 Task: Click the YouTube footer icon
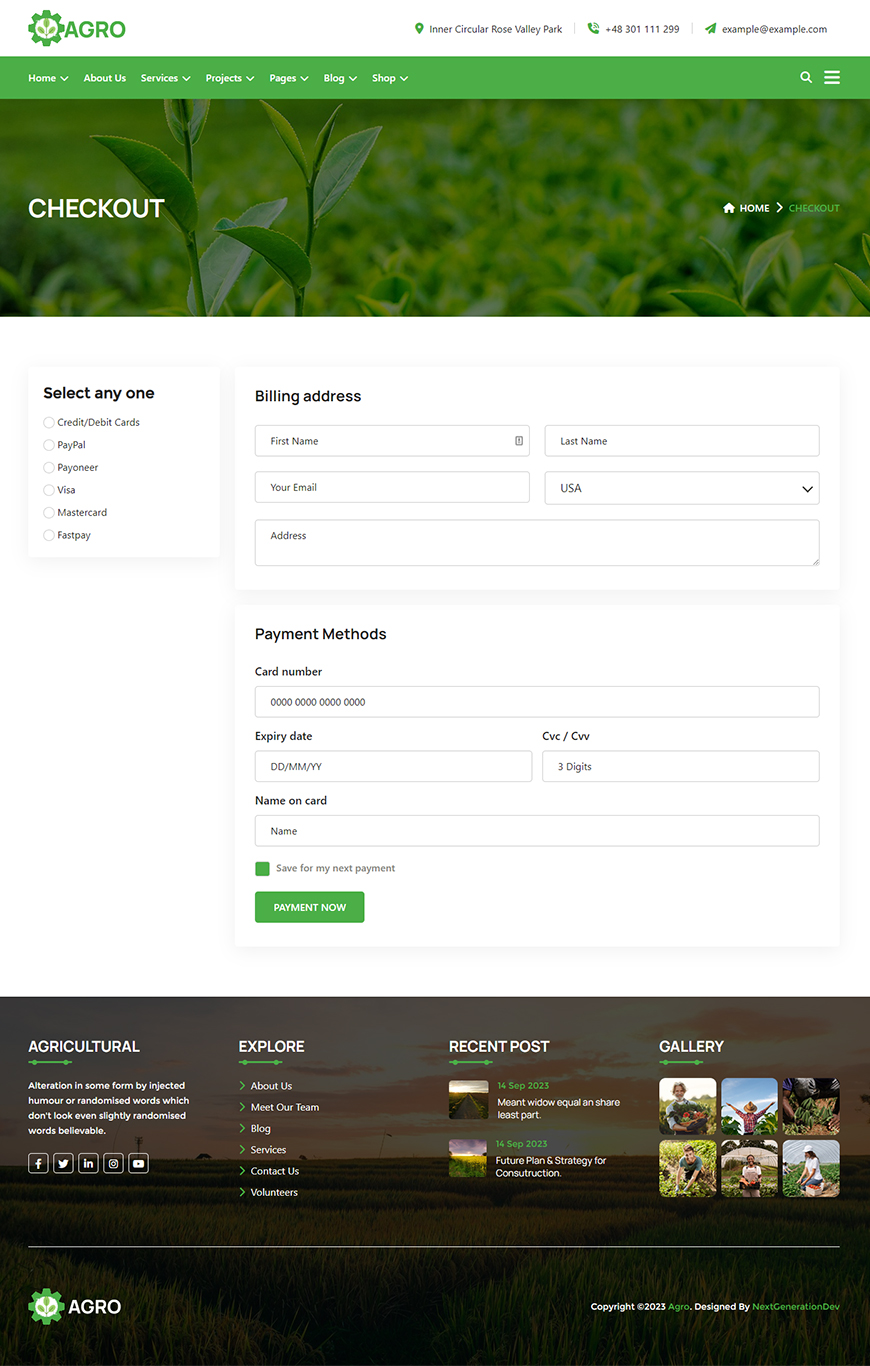coord(138,1163)
